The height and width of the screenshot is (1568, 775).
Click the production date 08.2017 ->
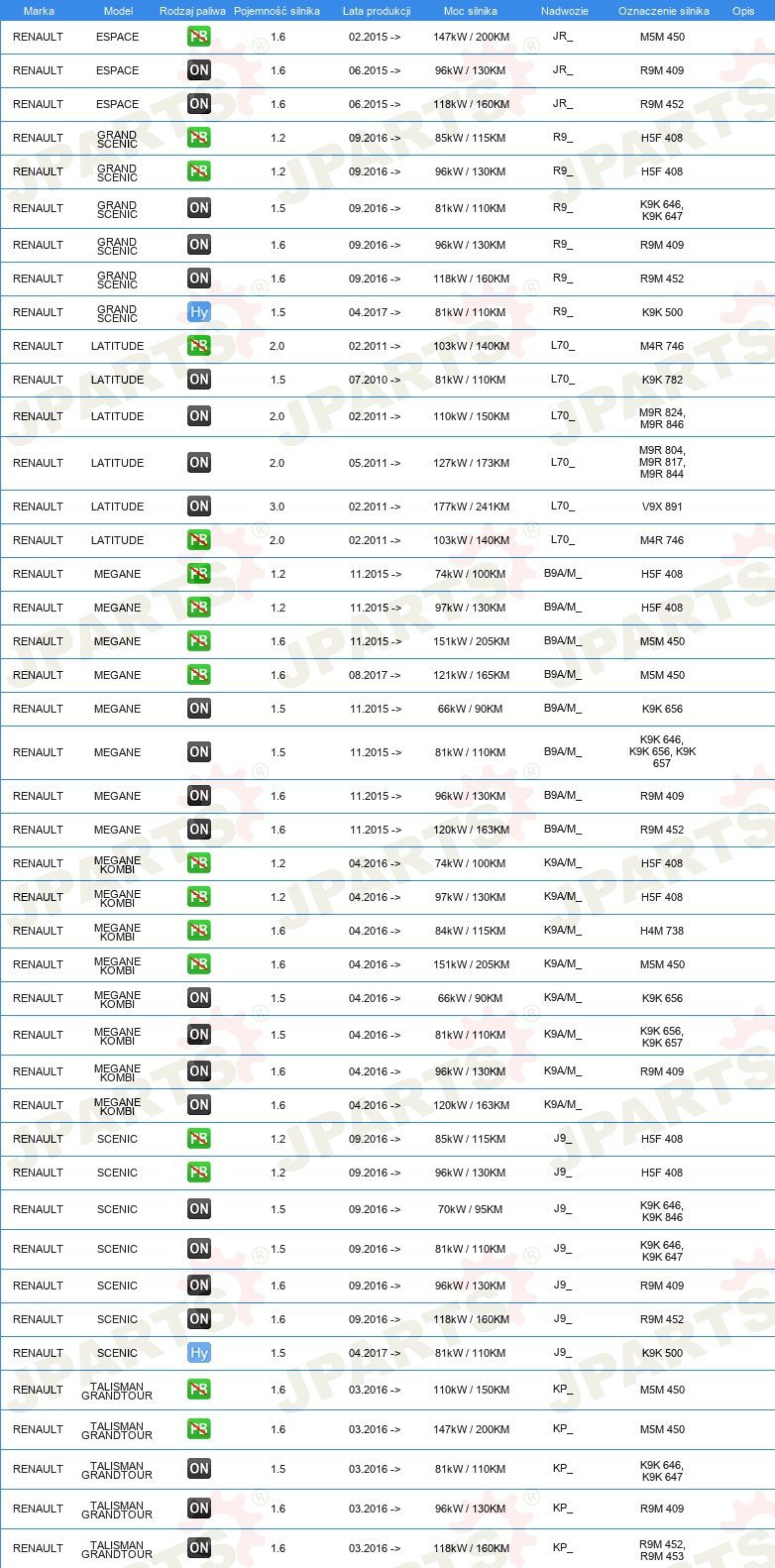[375, 675]
